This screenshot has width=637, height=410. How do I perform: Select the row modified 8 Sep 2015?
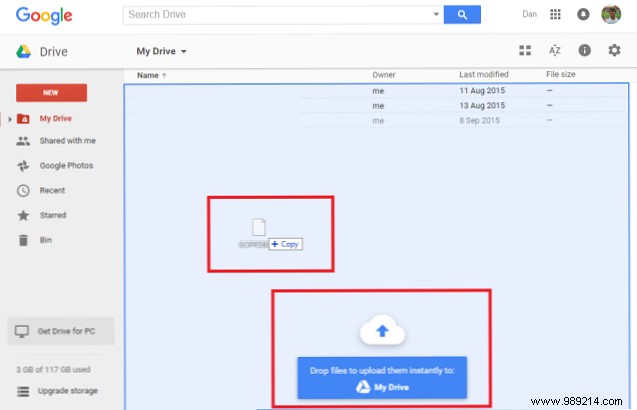376,121
